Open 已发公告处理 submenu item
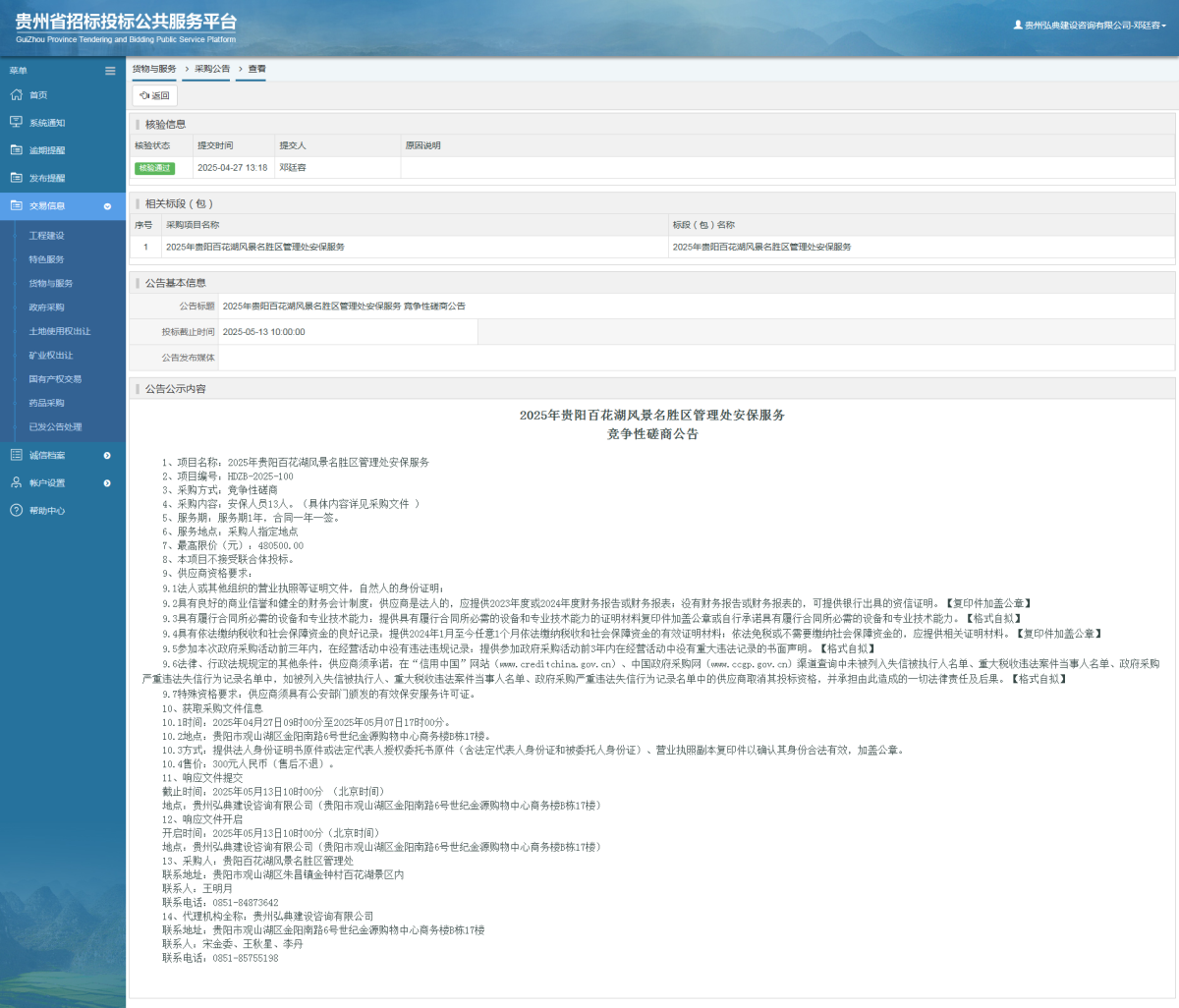 55,426
